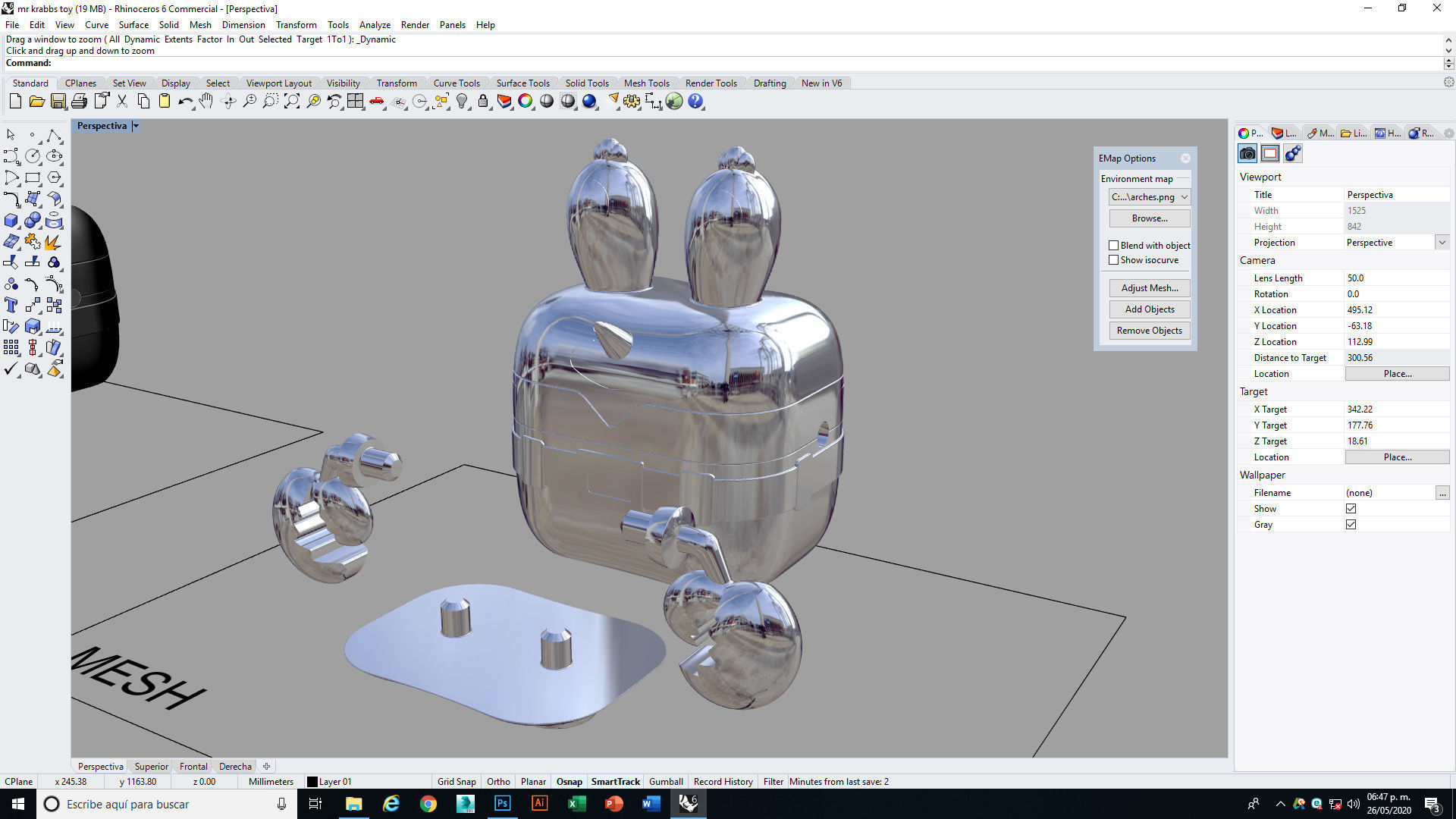
Task: Select the Polyline tool in the left sidebar
Action: (54, 135)
